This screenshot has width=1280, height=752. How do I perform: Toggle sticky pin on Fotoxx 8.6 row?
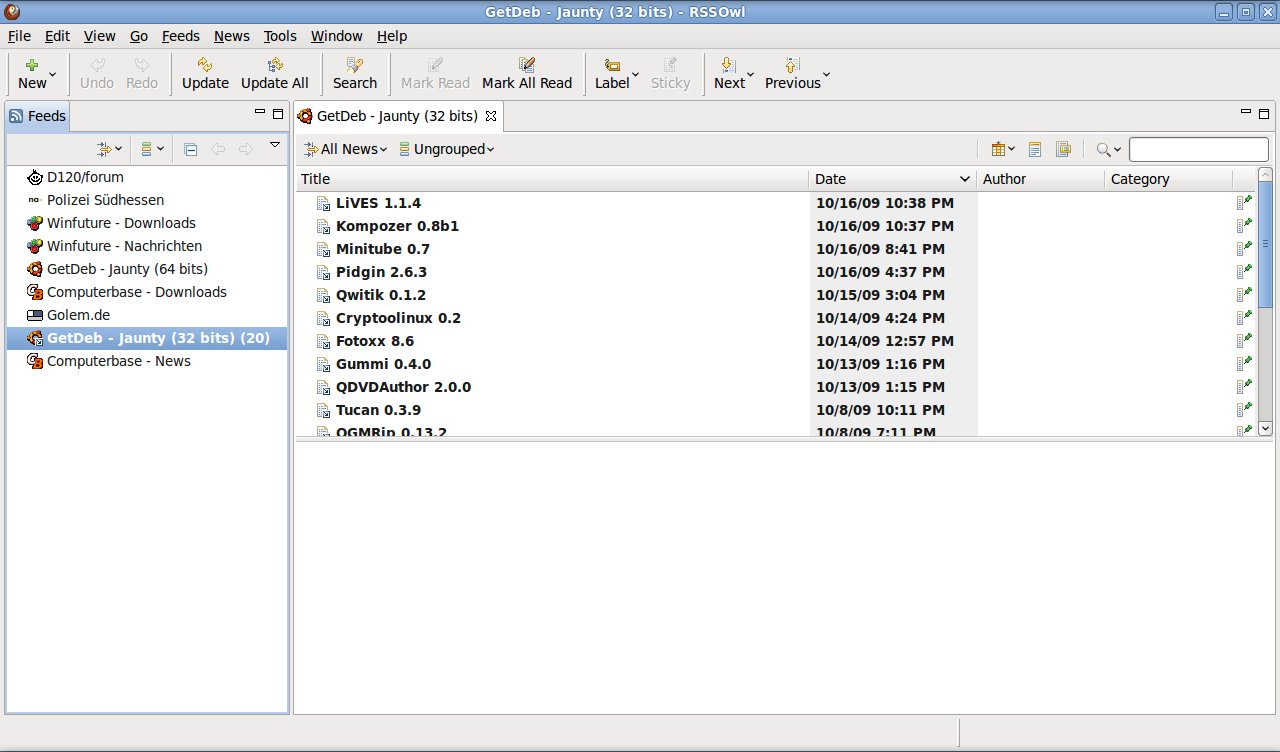coord(1244,340)
